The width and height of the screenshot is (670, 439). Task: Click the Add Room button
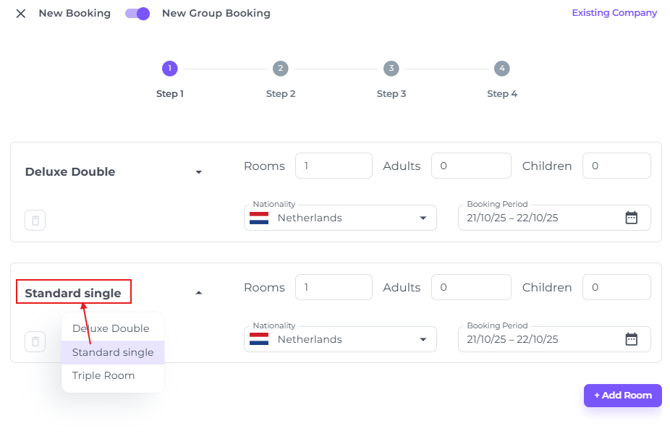tap(622, 396)
